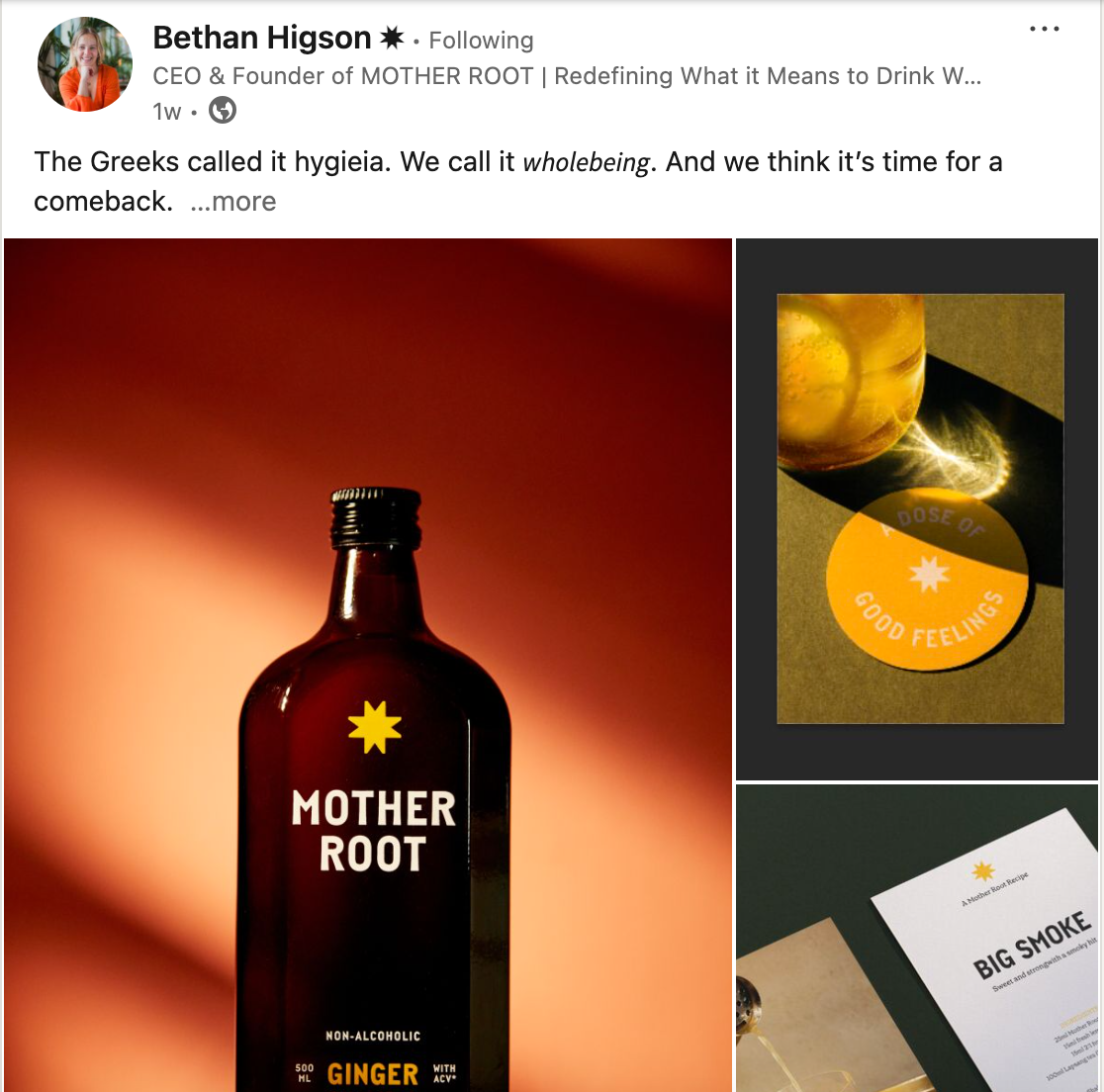Open Bethan Higson's name link
Image resolution: width=1104 pixels, height=1092 pixels.
[x=262, y=38]
